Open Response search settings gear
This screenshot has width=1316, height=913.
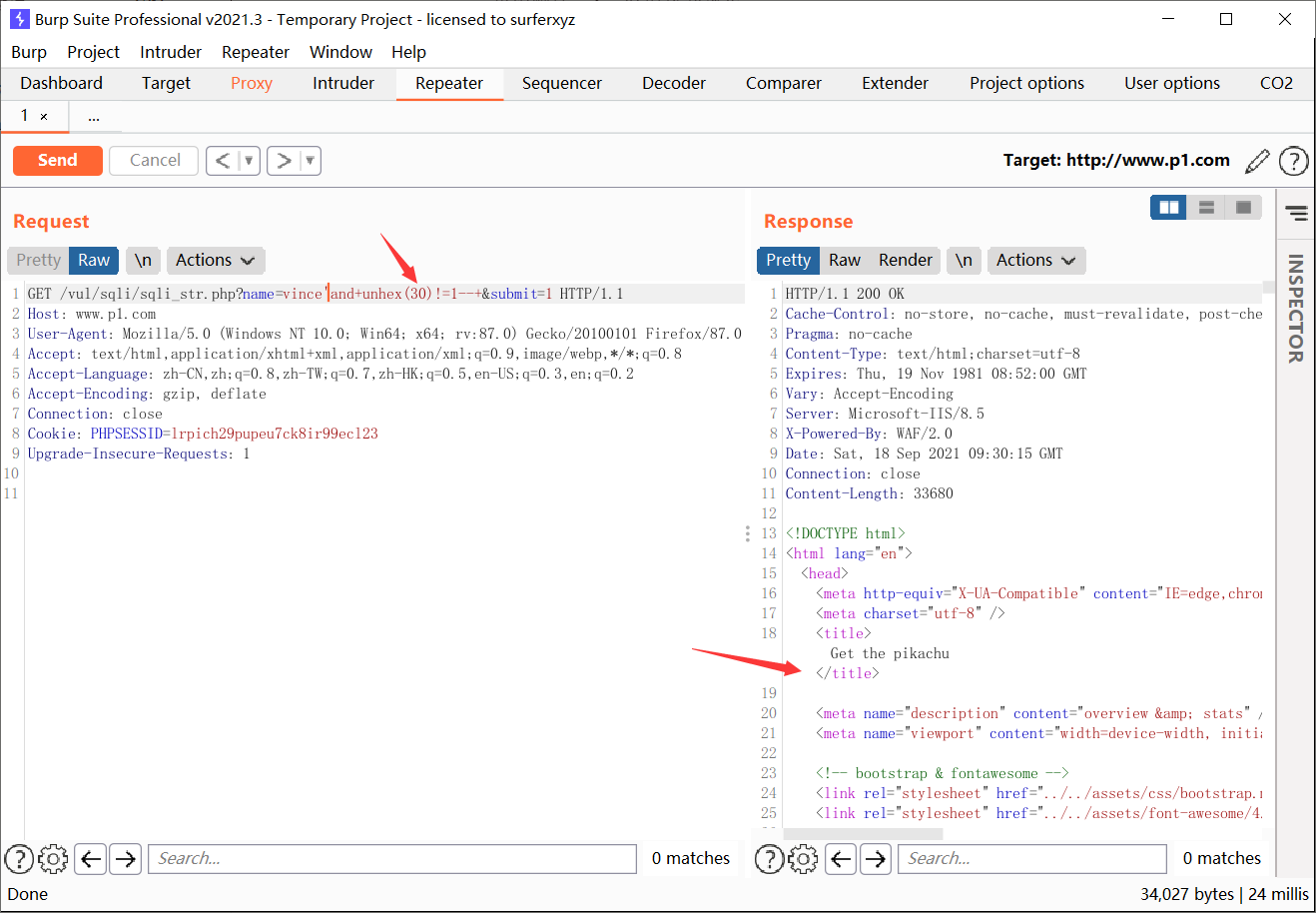803,858
